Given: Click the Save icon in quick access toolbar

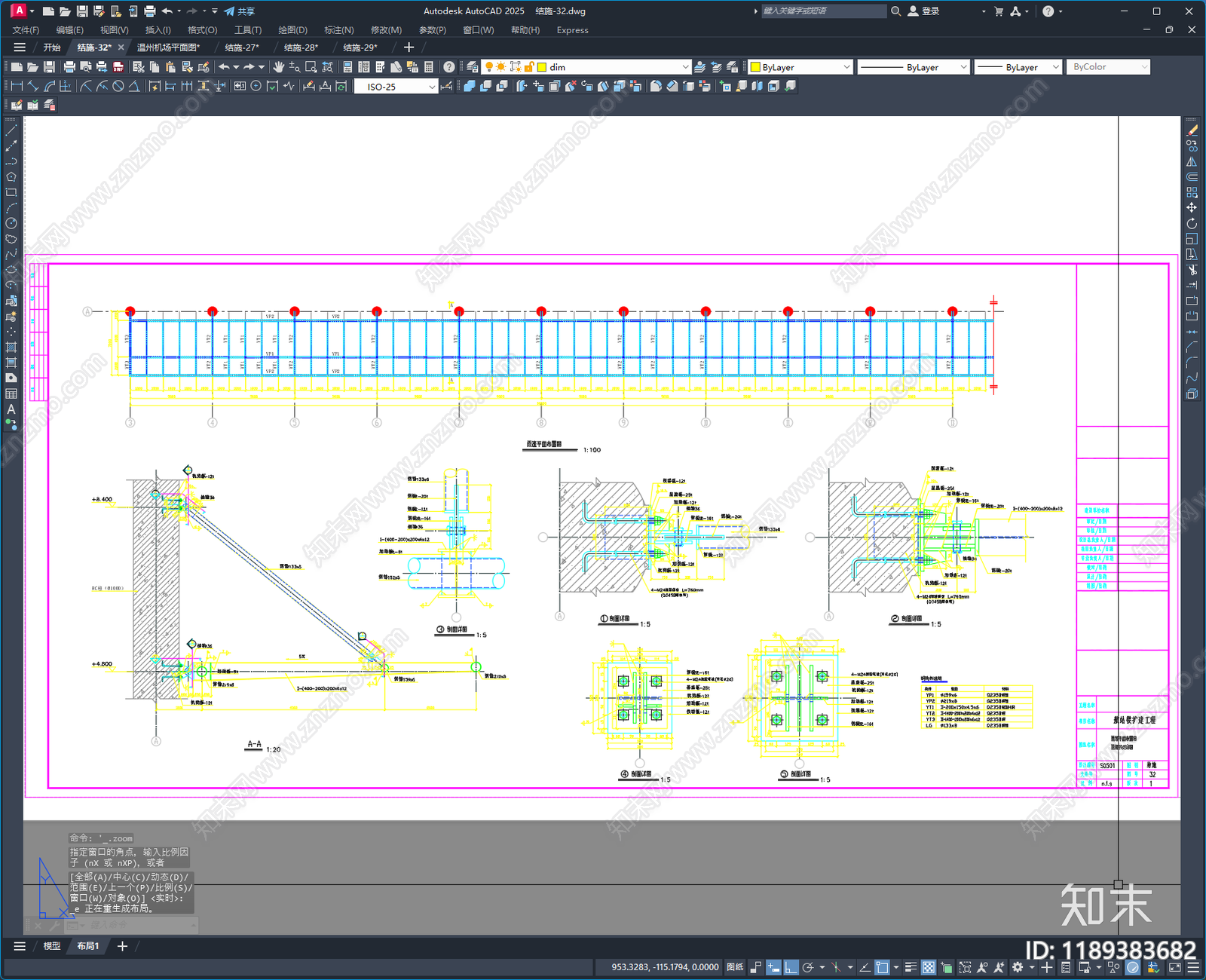Looking at the screenshot, I should pyautogui.click(x=82, y=11).
